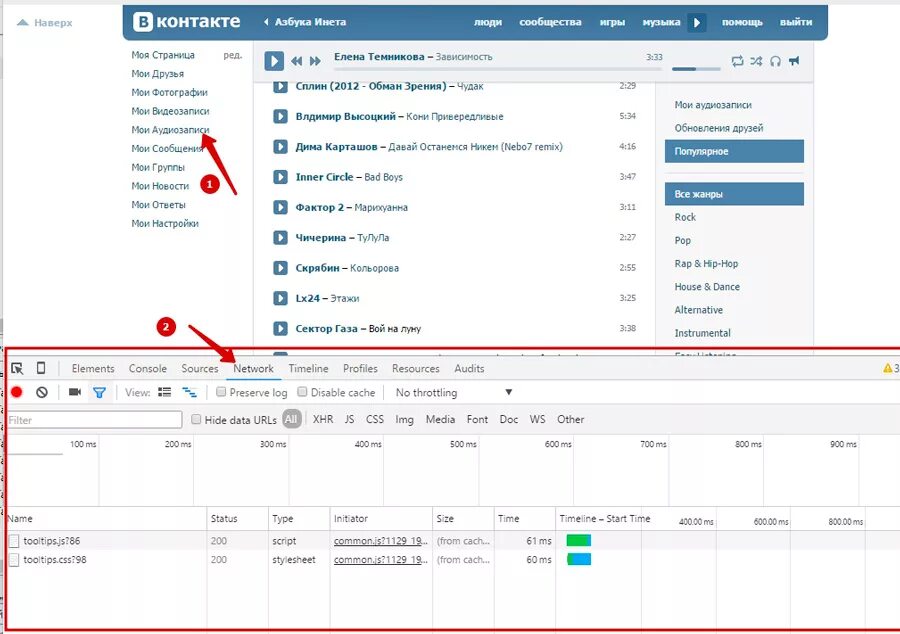The image size is (900, 634).
Task: Filter requests by Font
Action: point(477,419)
